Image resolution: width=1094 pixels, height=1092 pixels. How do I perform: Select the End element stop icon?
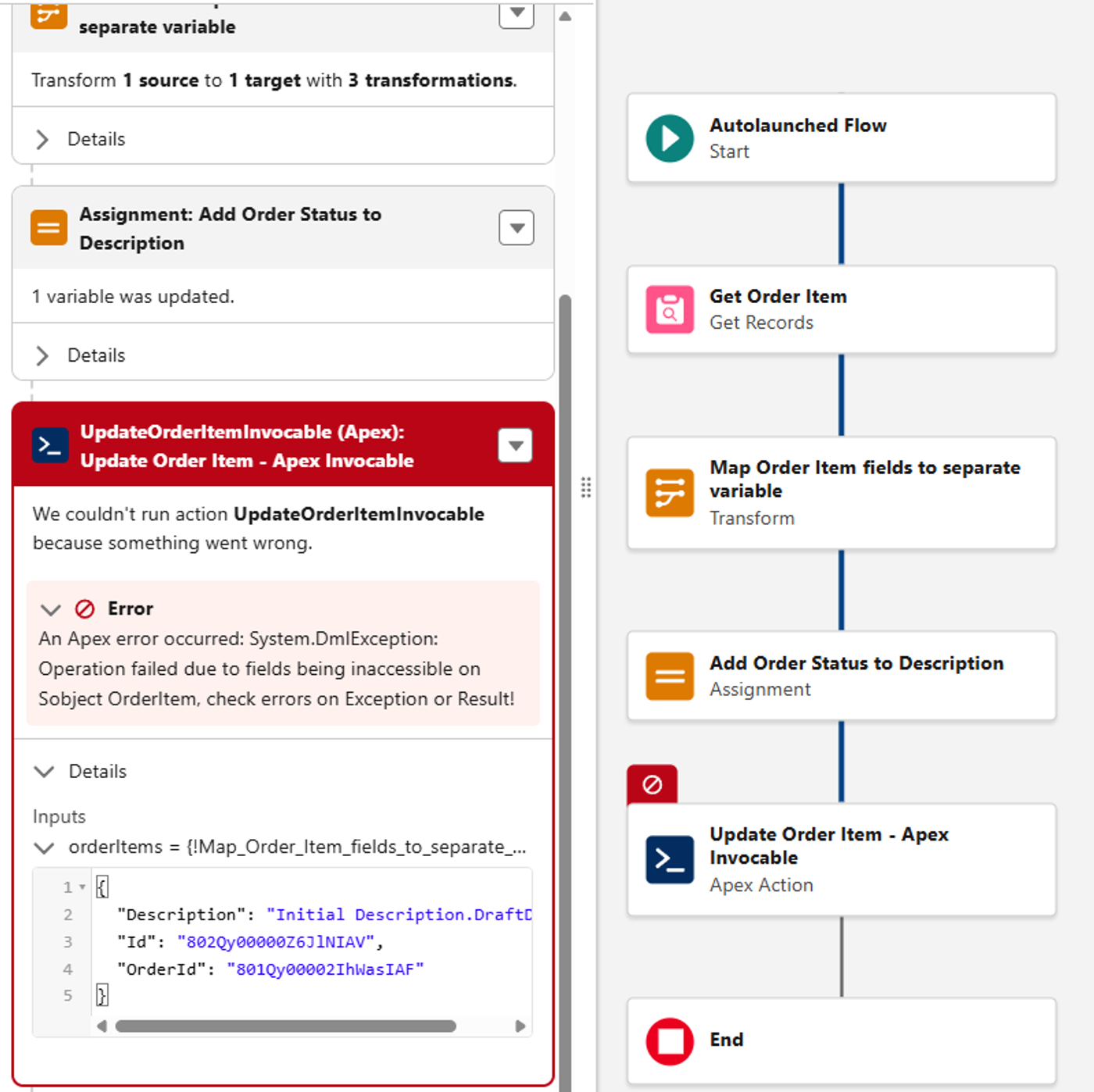670,1041
